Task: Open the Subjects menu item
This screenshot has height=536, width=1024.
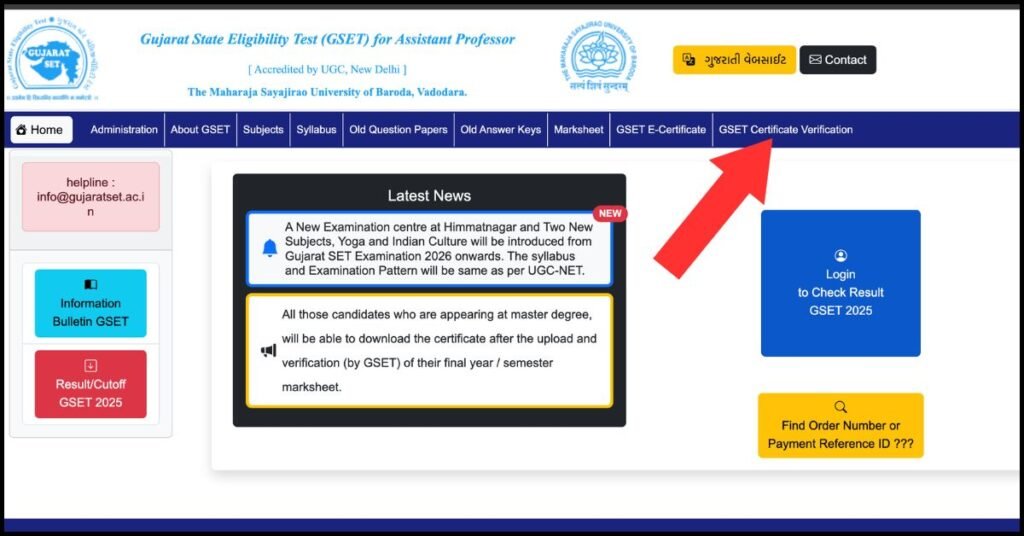Action: [263, 130]
